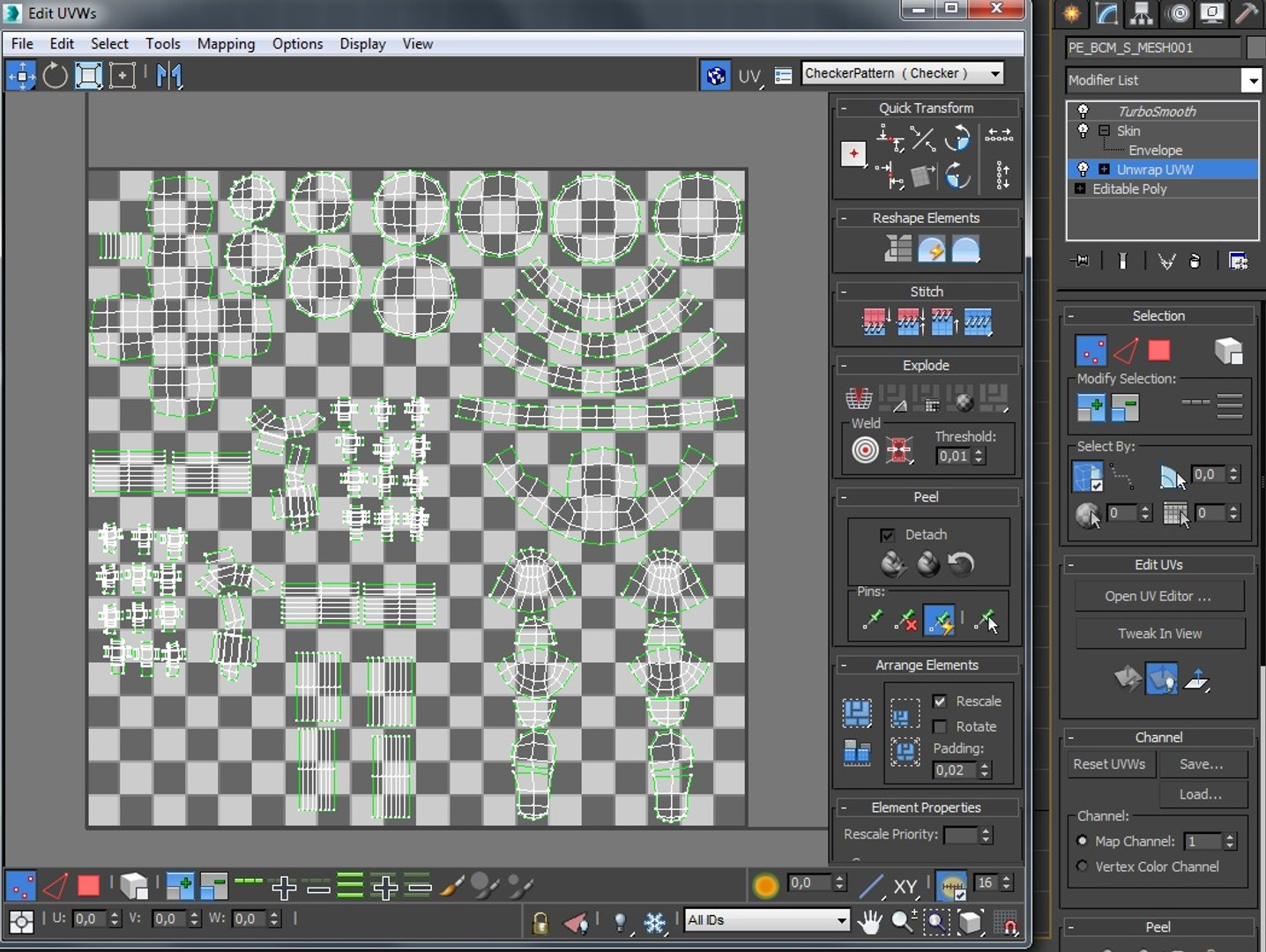Click the Open UV Editor button
The width and height of the screenshot is (1266, 952).
coord(1158,597)
